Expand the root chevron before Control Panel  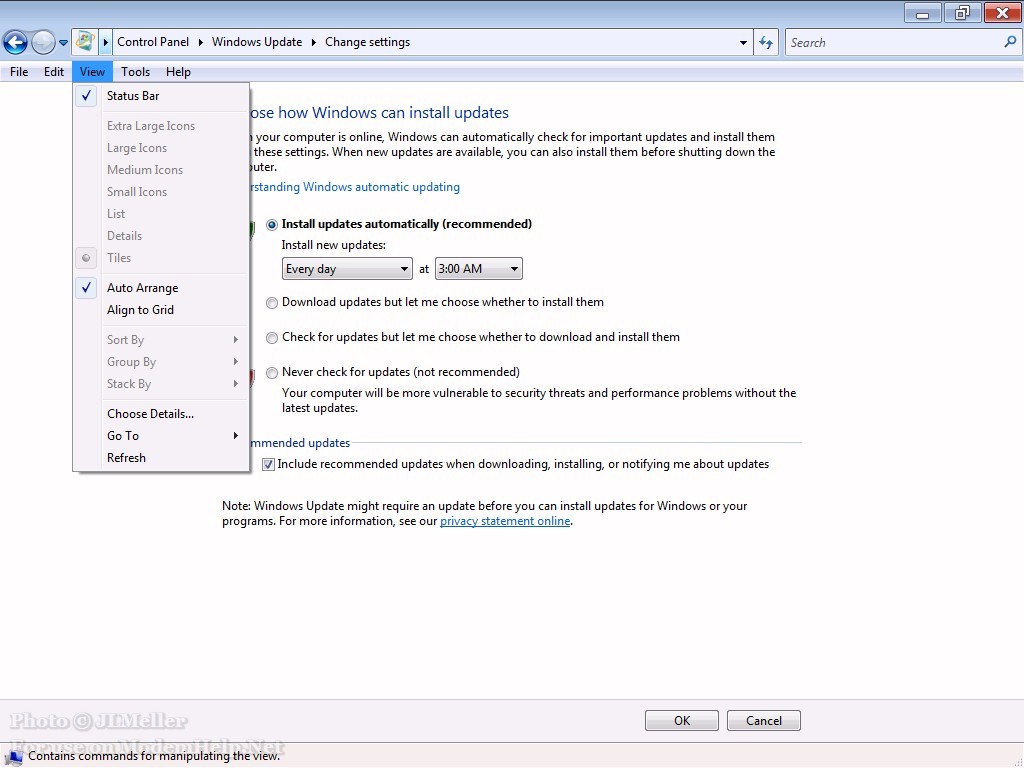pos(105,42)
